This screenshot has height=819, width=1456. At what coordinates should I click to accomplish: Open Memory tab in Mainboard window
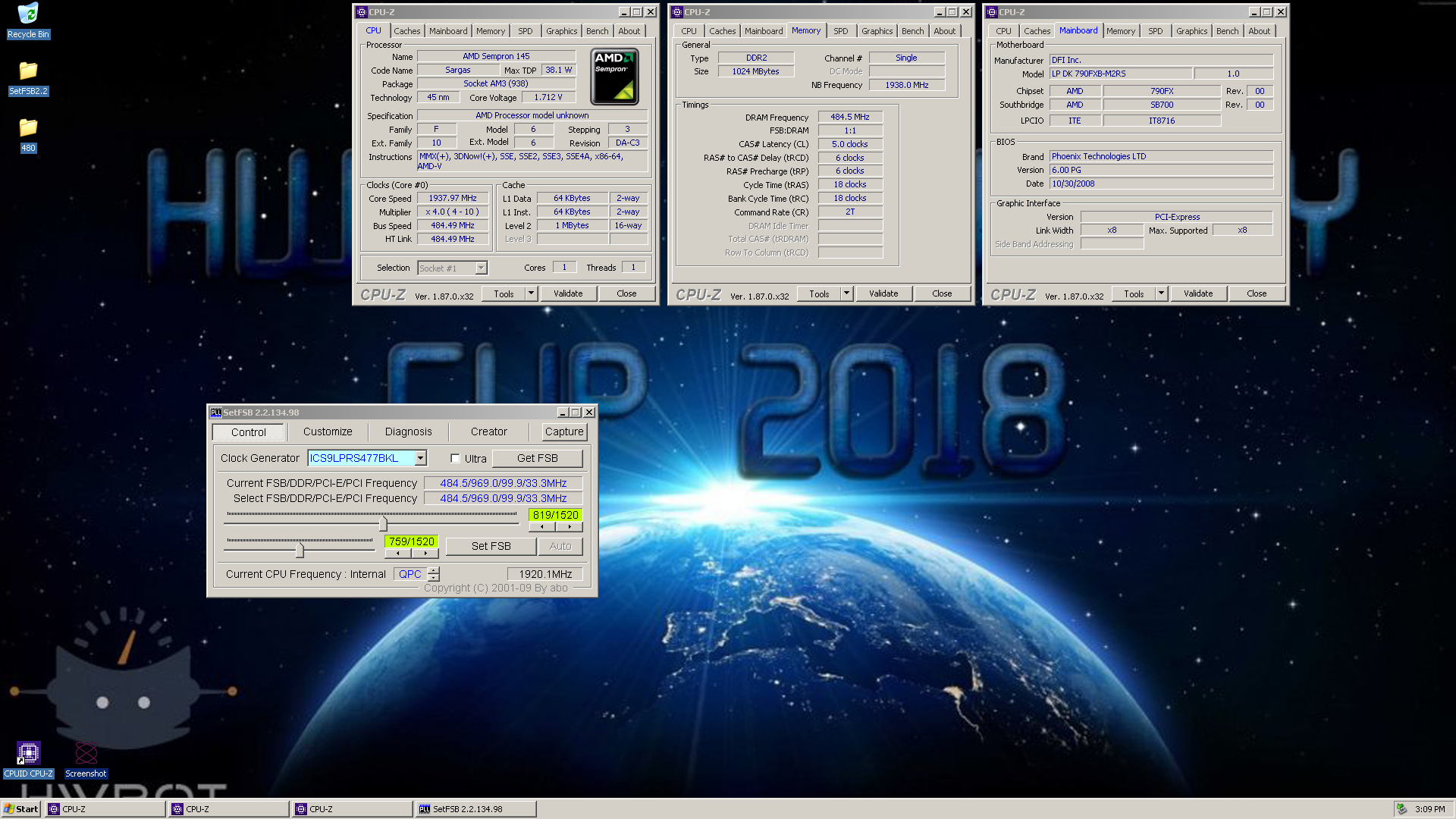1120,31
